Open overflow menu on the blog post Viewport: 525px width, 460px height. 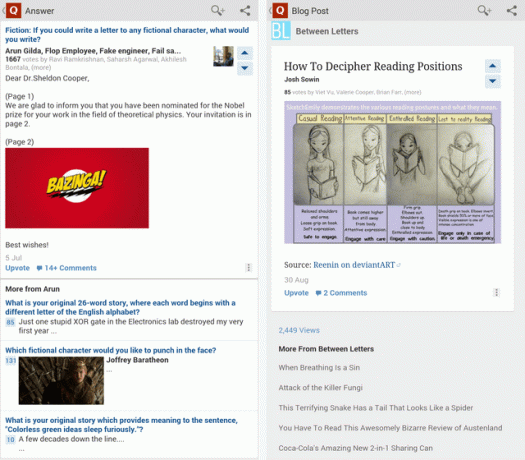[497, 293]
